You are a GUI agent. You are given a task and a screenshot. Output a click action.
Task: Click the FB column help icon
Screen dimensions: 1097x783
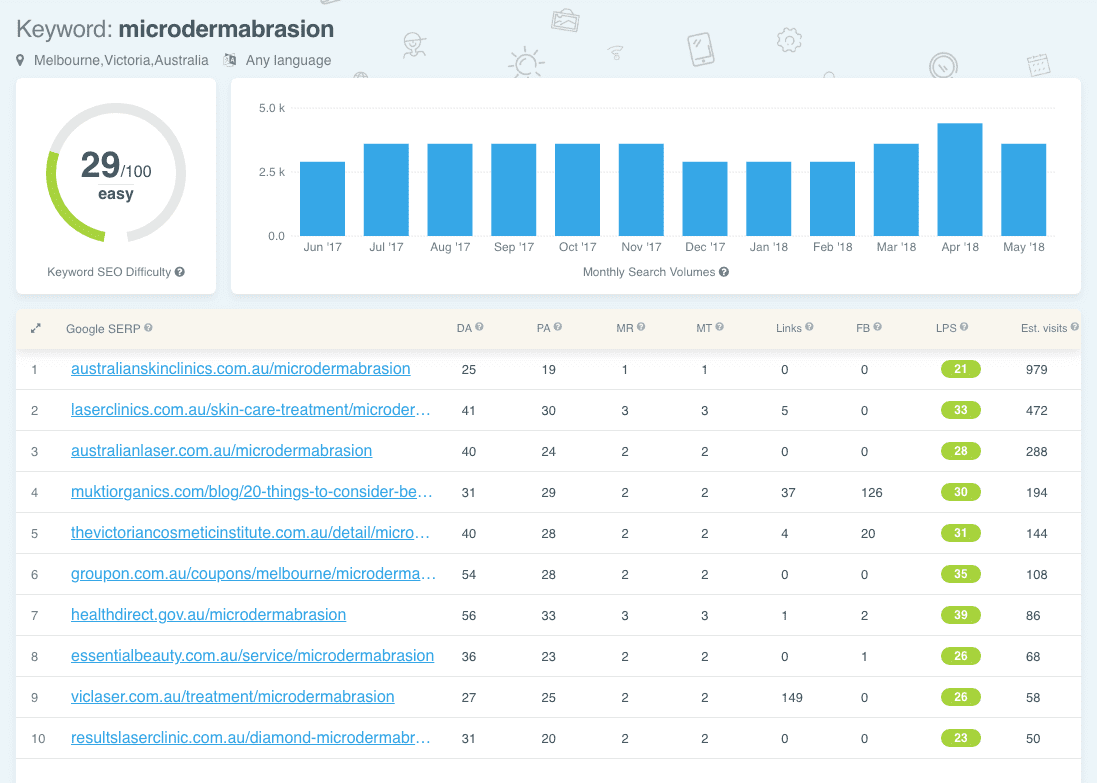click(877, 327)
